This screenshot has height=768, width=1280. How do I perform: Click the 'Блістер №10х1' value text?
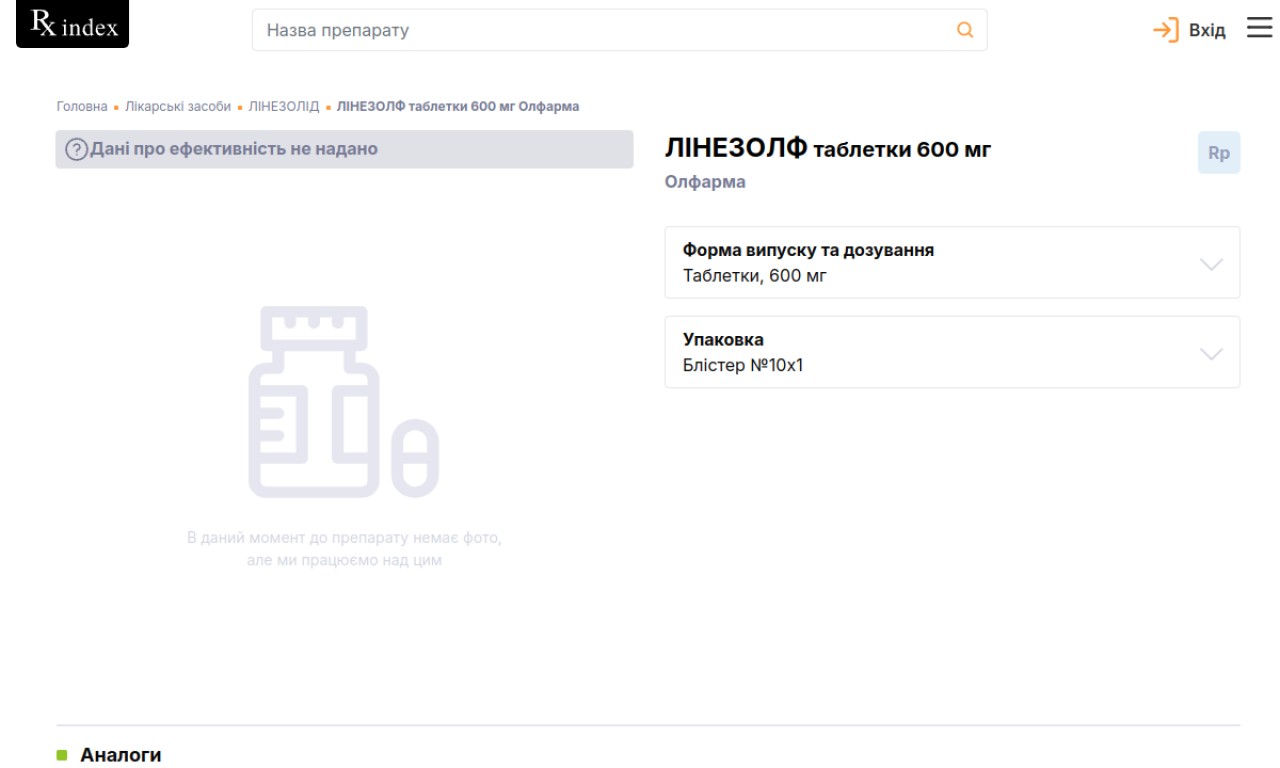pyautogui.click(x=743, y=365)
